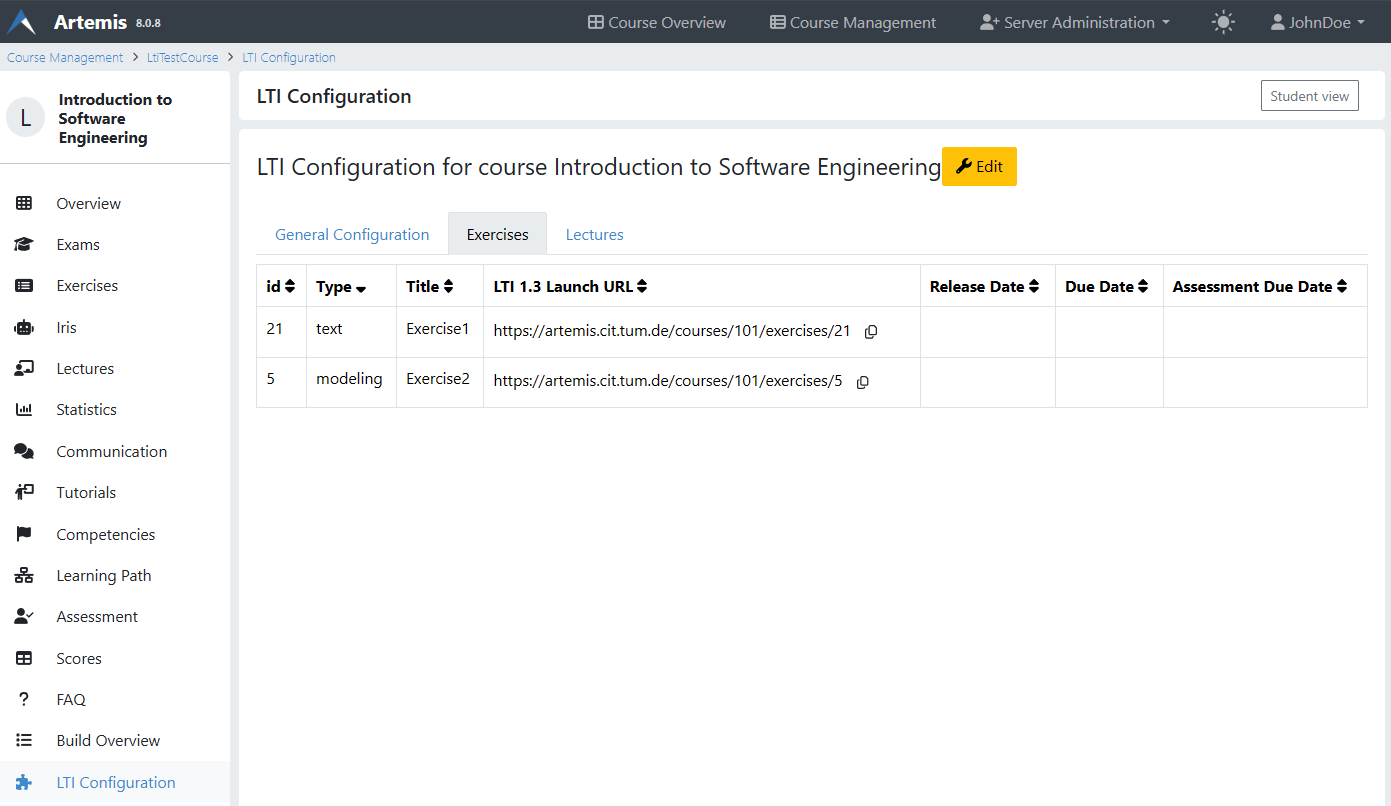Screen dimensions: 1391x806
Task: Click the Student view button
Action: pos(1309,96)
